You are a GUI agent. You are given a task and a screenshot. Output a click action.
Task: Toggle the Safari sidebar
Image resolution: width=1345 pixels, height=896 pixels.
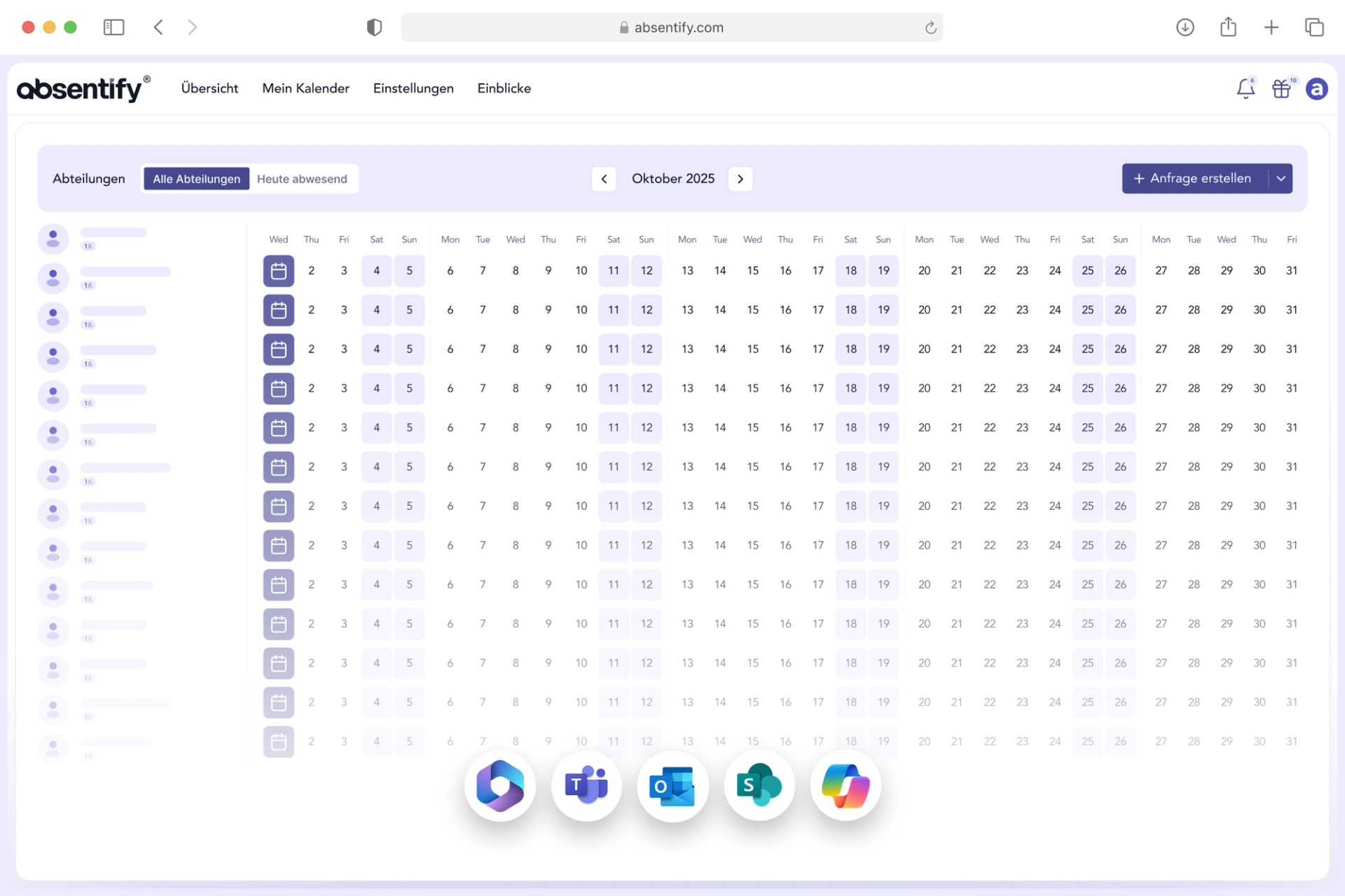113,27
